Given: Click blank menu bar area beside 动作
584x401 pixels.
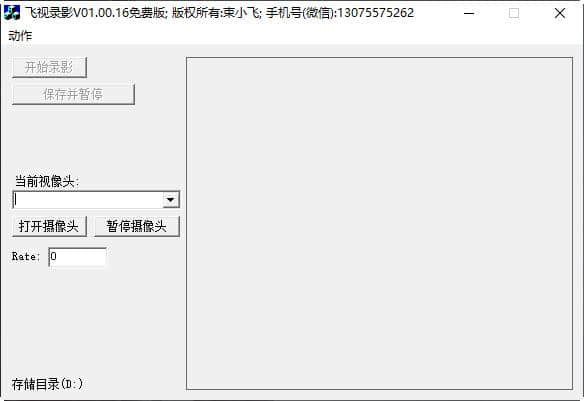Looking at the screenshot, I should [298, 36].
